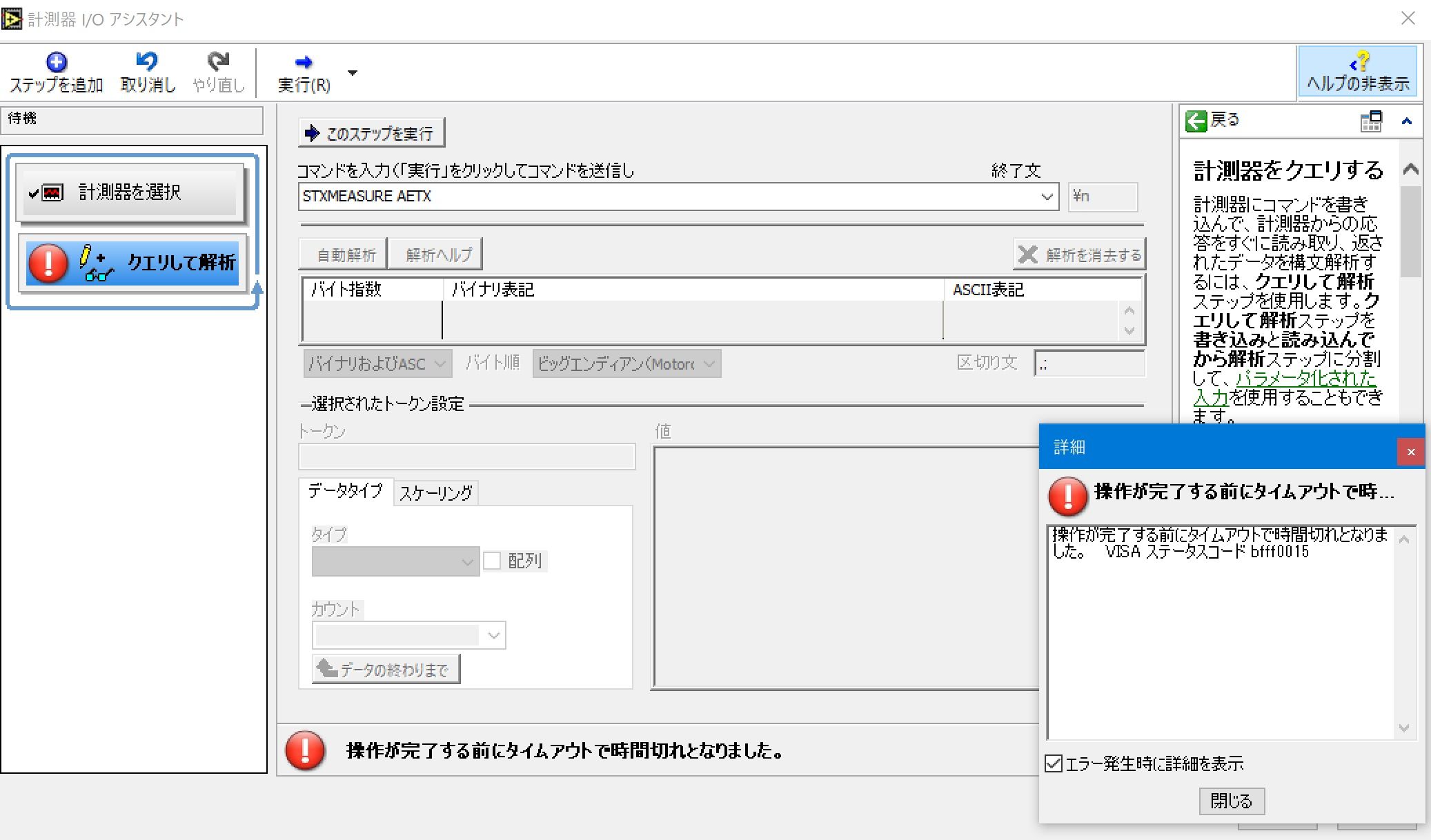Click the red error icon on the query step
The height and width of the screenshot is (840, 1431).
pos(48,263)
